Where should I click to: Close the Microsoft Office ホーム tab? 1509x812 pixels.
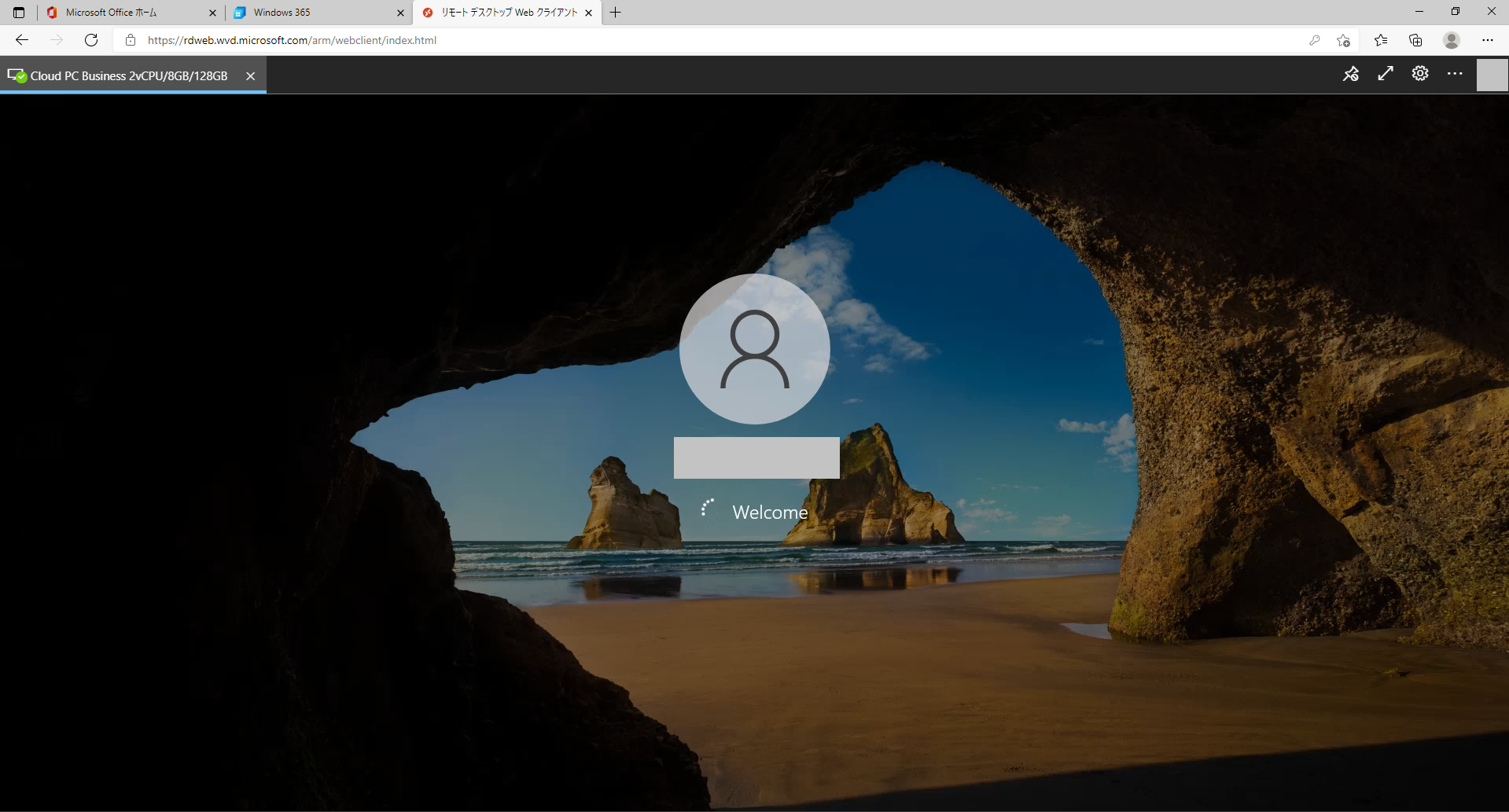pos(212,13)
